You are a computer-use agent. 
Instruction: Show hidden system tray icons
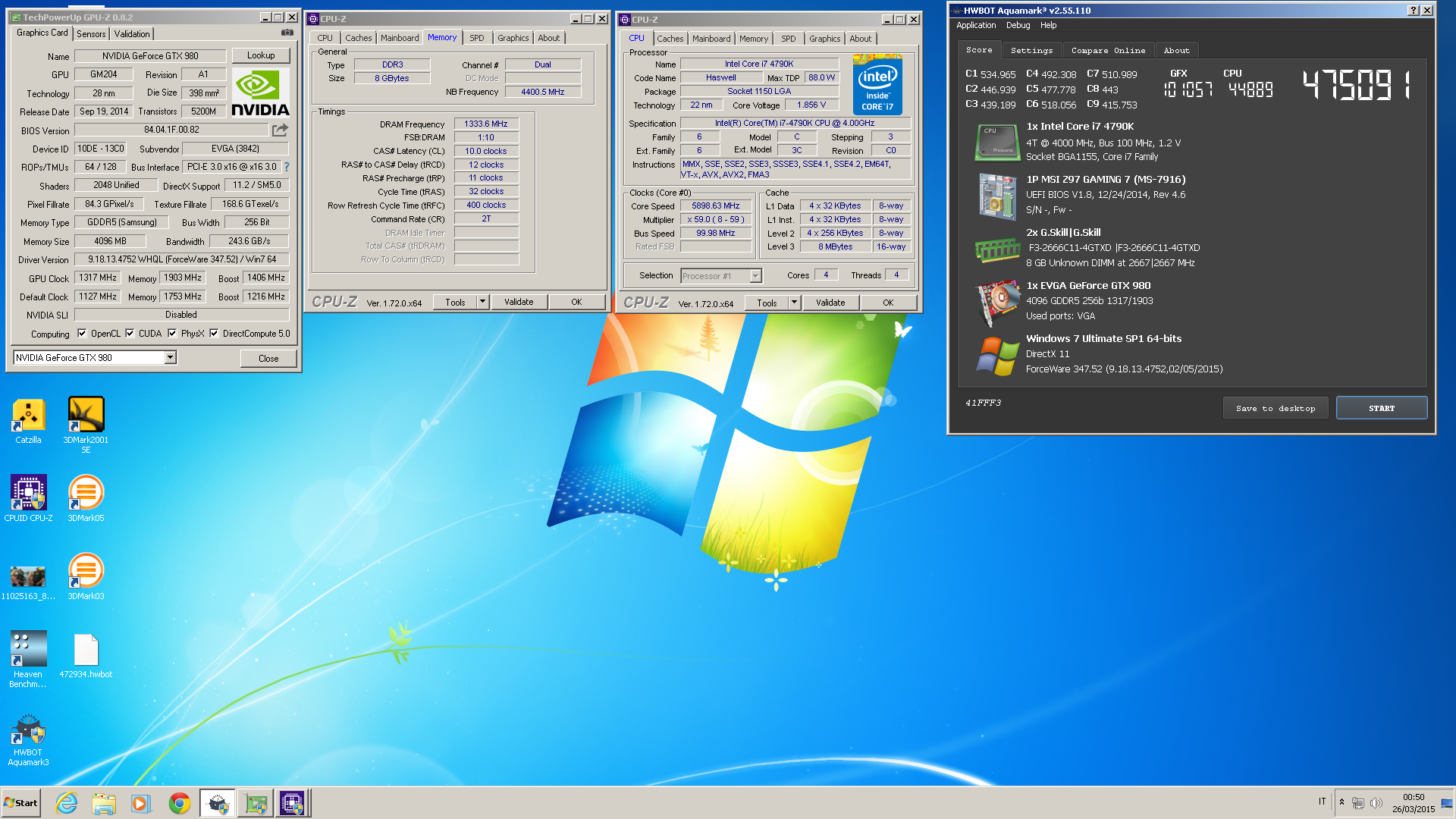[x=1341, y=802]
